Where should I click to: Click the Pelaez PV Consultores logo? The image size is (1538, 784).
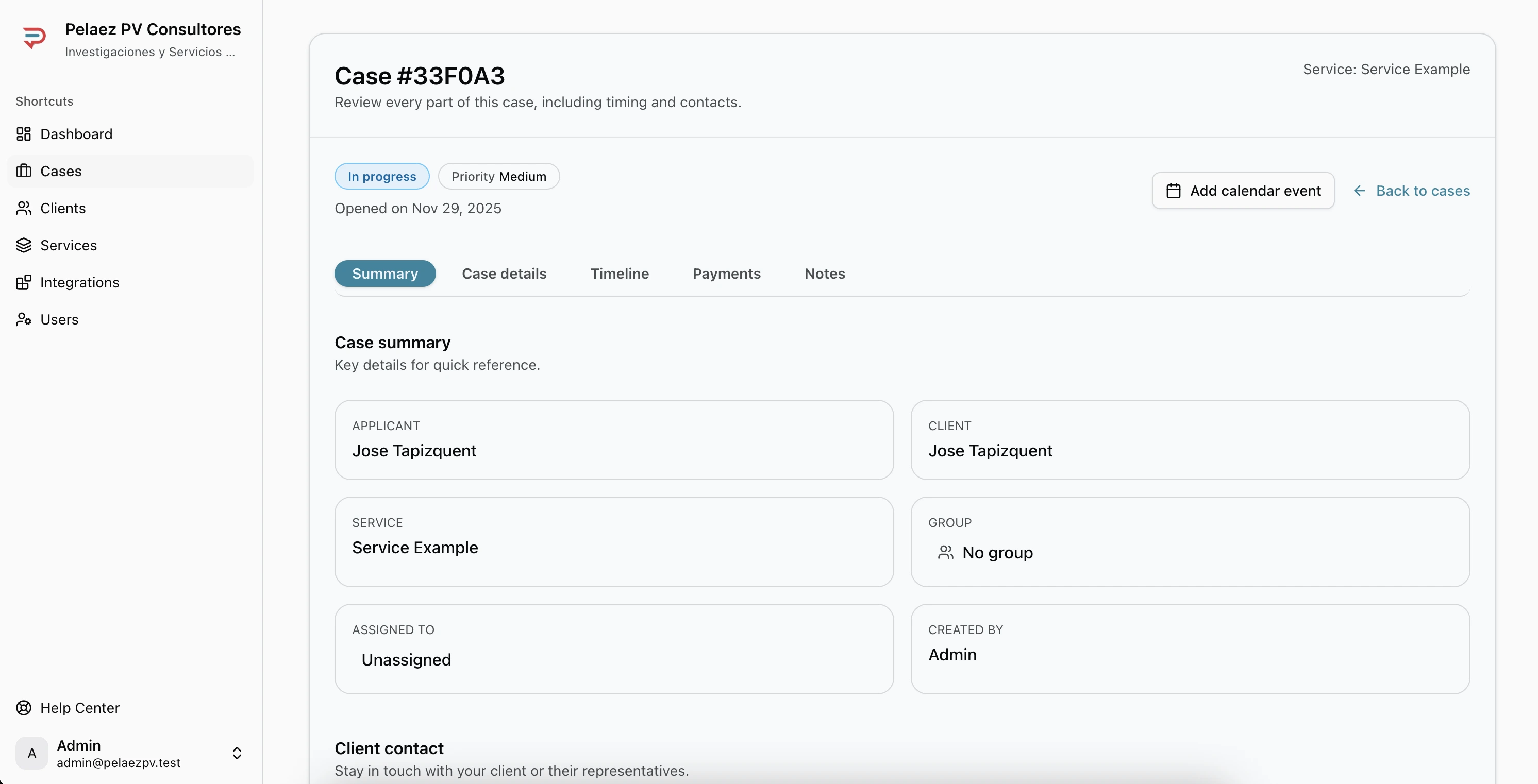[x=34, y=37]
